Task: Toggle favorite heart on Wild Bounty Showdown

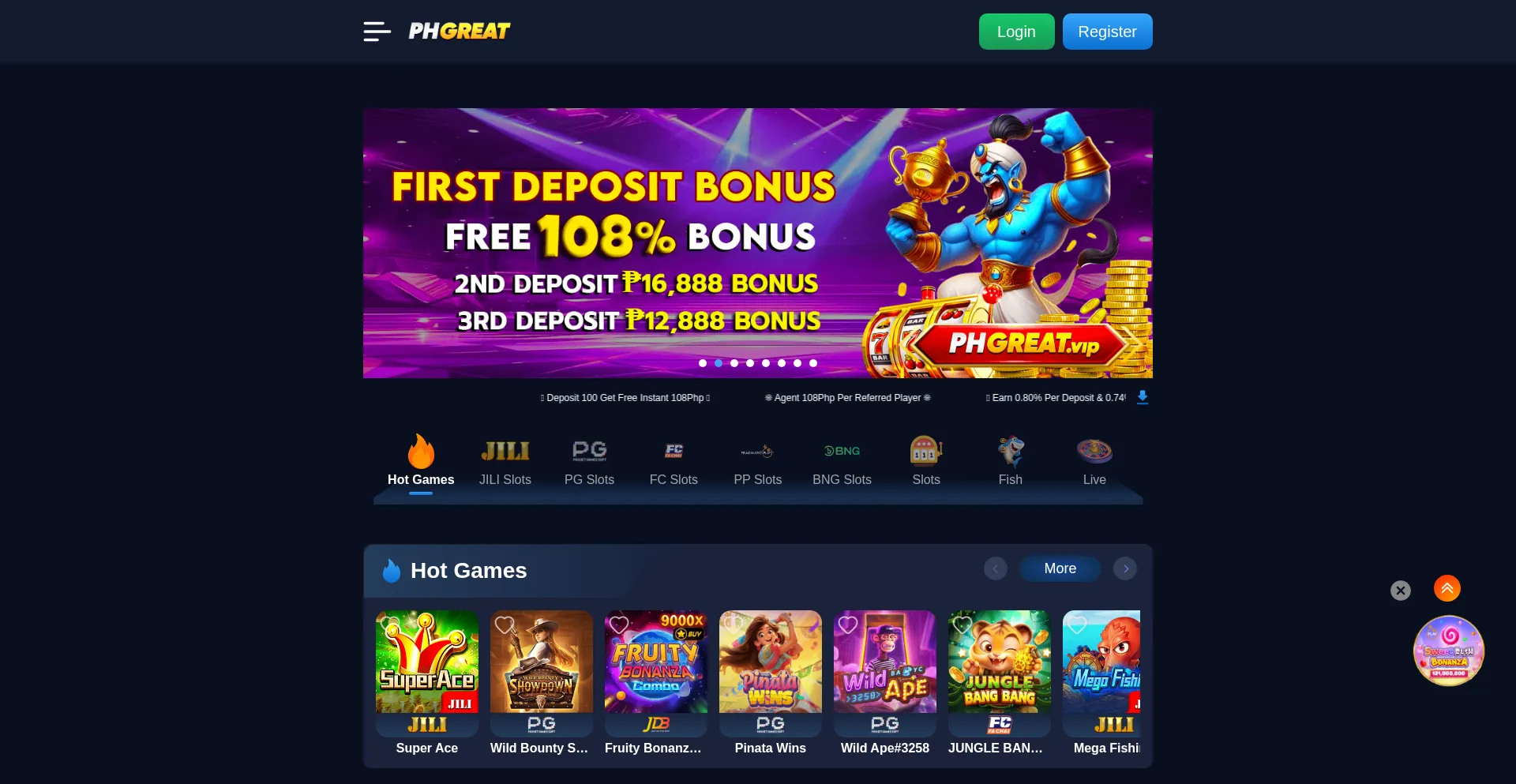Action: [505, 625]
